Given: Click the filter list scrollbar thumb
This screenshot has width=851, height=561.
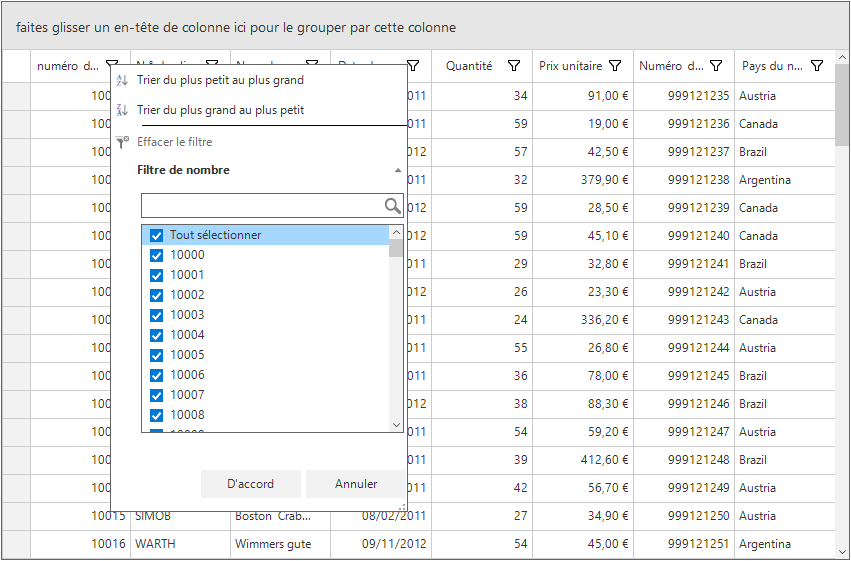Looking at the screenshot, I should [x=396, y=248].
